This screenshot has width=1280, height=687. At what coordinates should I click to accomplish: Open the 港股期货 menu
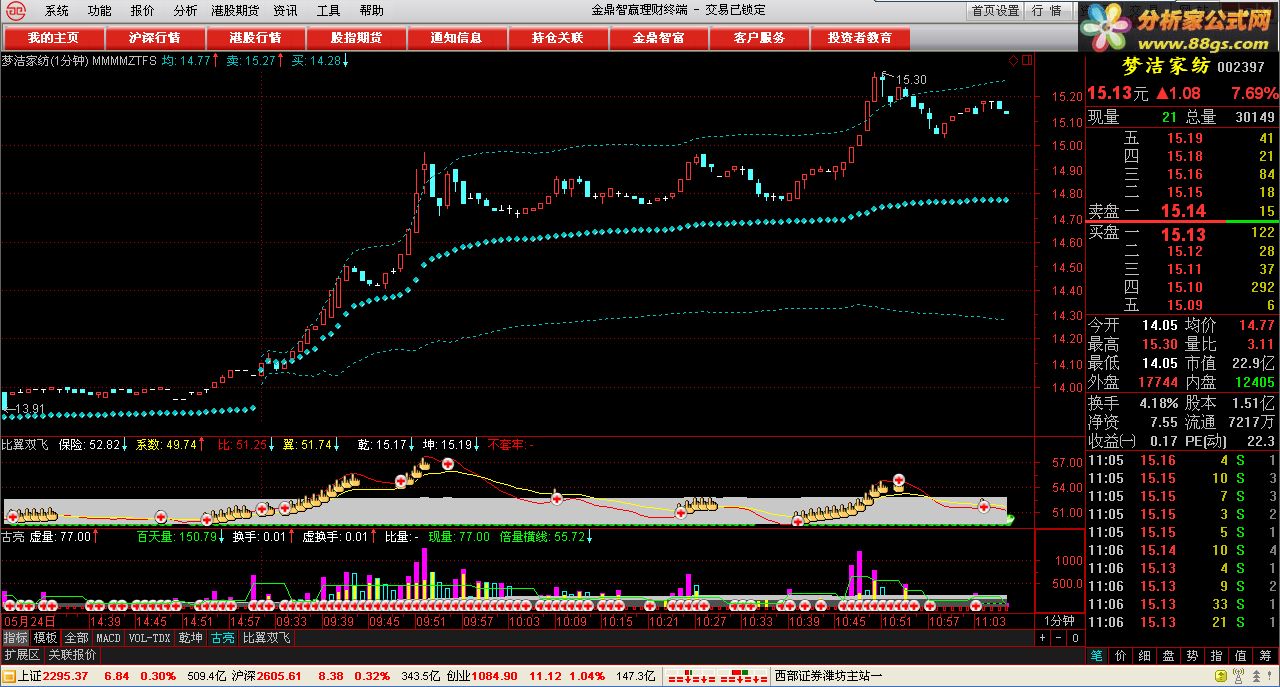(x=235, y=11)
